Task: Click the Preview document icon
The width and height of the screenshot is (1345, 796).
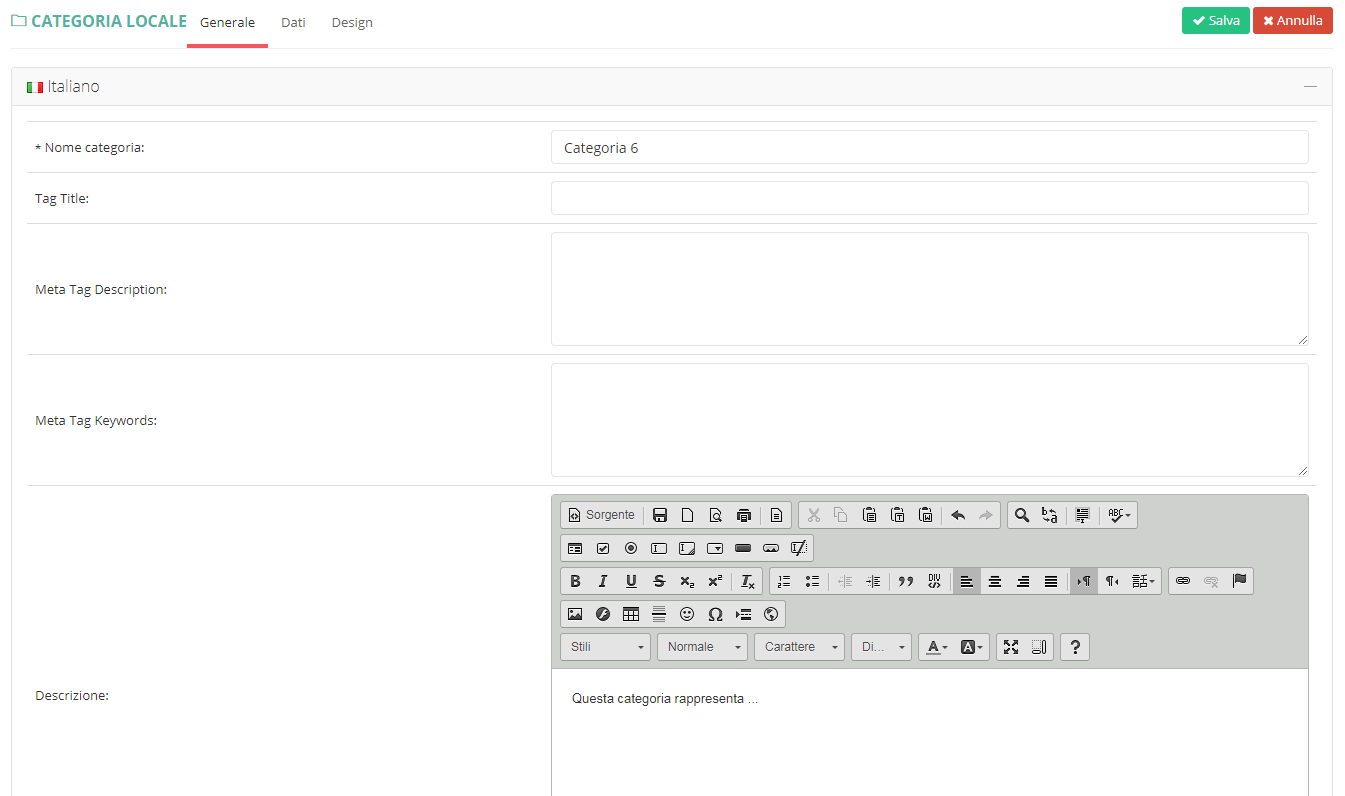Action: [716, 515]
